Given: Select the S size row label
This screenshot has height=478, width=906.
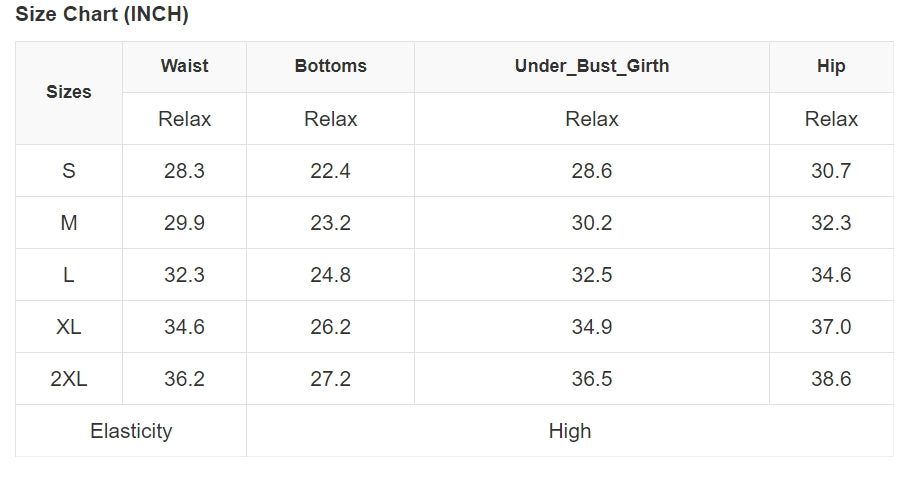Looking at the screenshot, I should [69, 171].
